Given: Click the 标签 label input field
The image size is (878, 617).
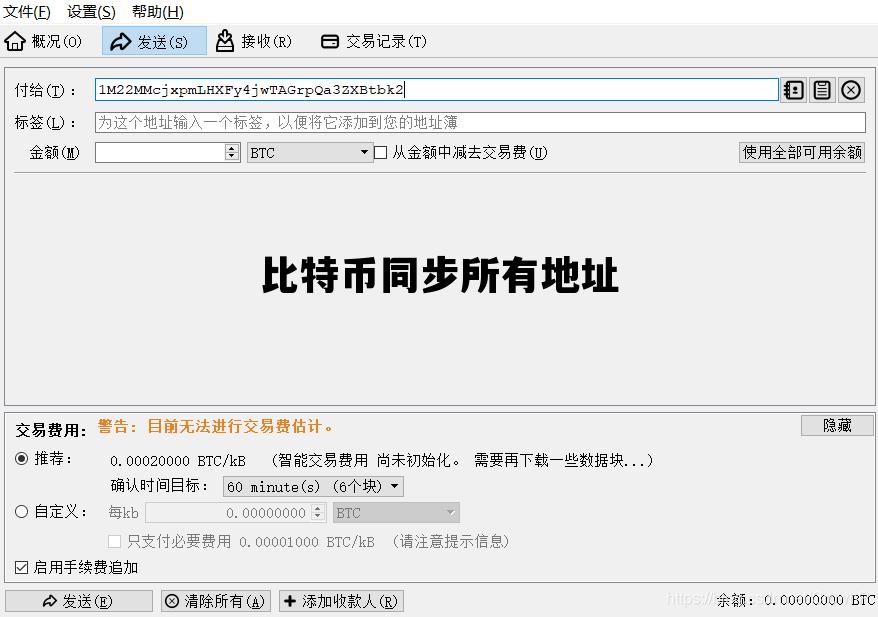Looking at the screenshot, I should (480, 123).
